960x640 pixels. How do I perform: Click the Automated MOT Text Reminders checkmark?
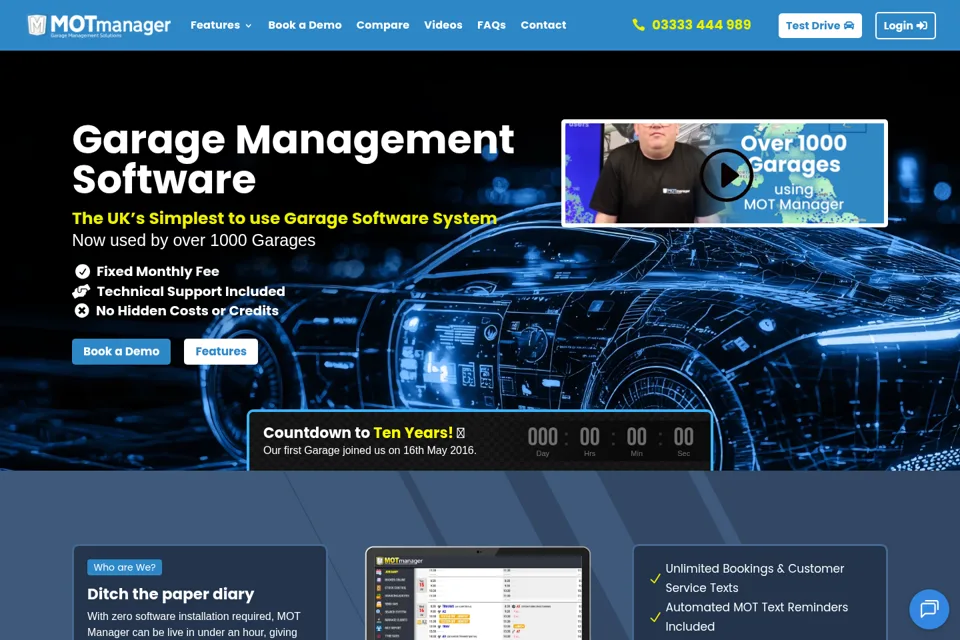[655, 617]
